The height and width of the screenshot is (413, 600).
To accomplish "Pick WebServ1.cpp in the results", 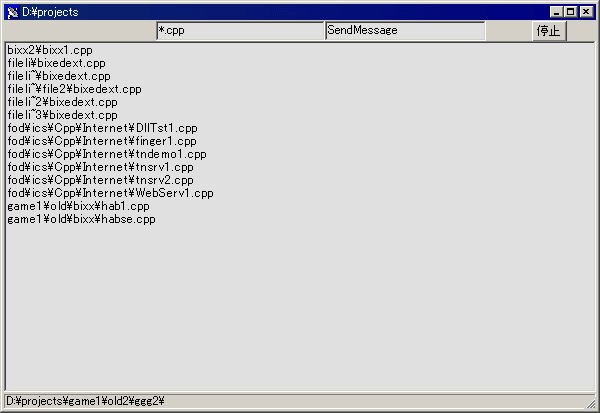I will pos(110,193).
